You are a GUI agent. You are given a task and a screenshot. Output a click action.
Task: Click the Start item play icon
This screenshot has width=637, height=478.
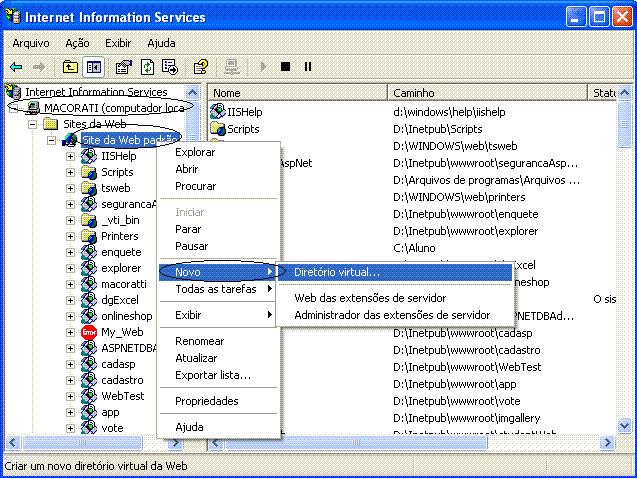click(263, 67)
